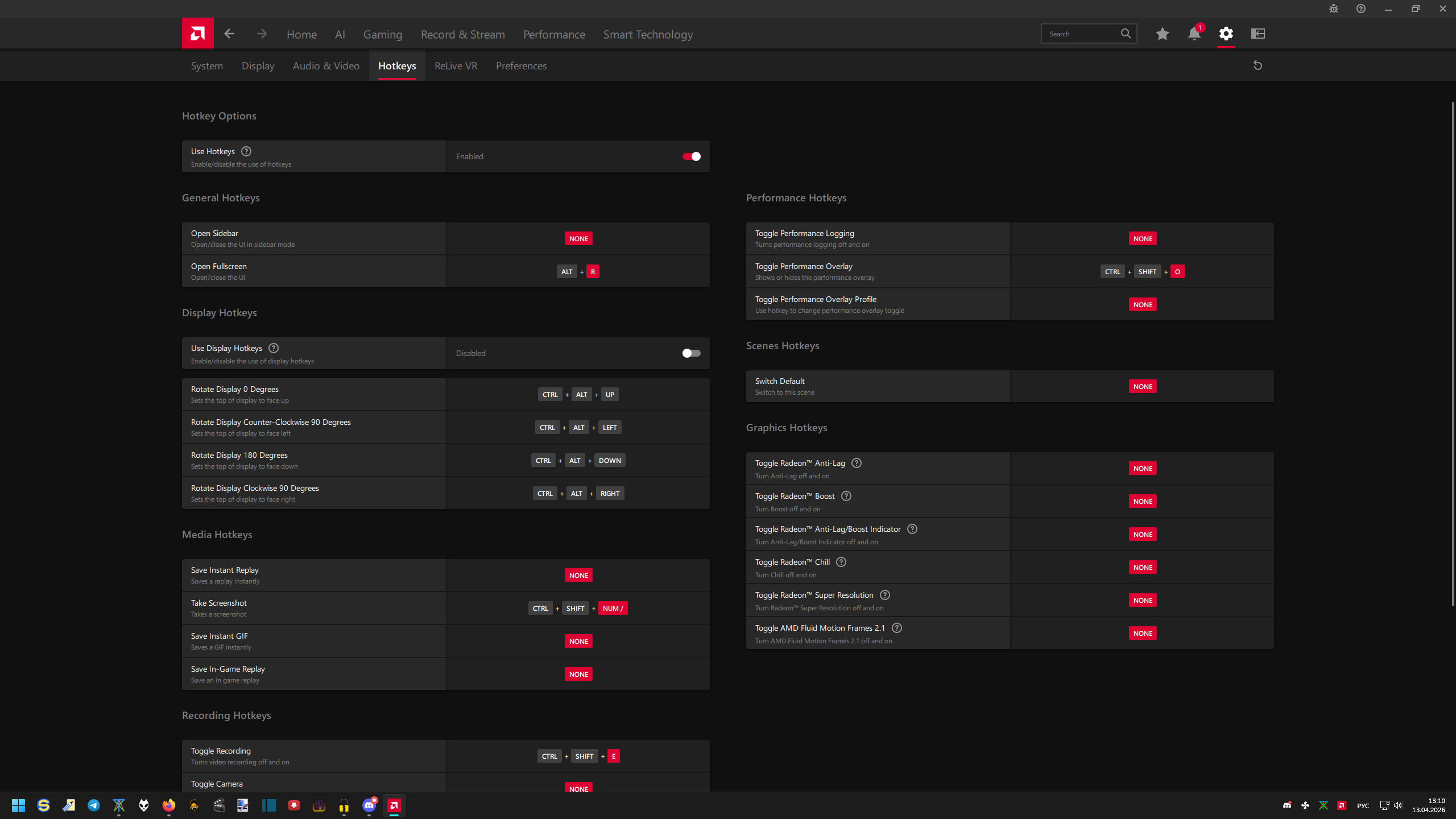Open the sidebar layout icon

(1258, 34)
